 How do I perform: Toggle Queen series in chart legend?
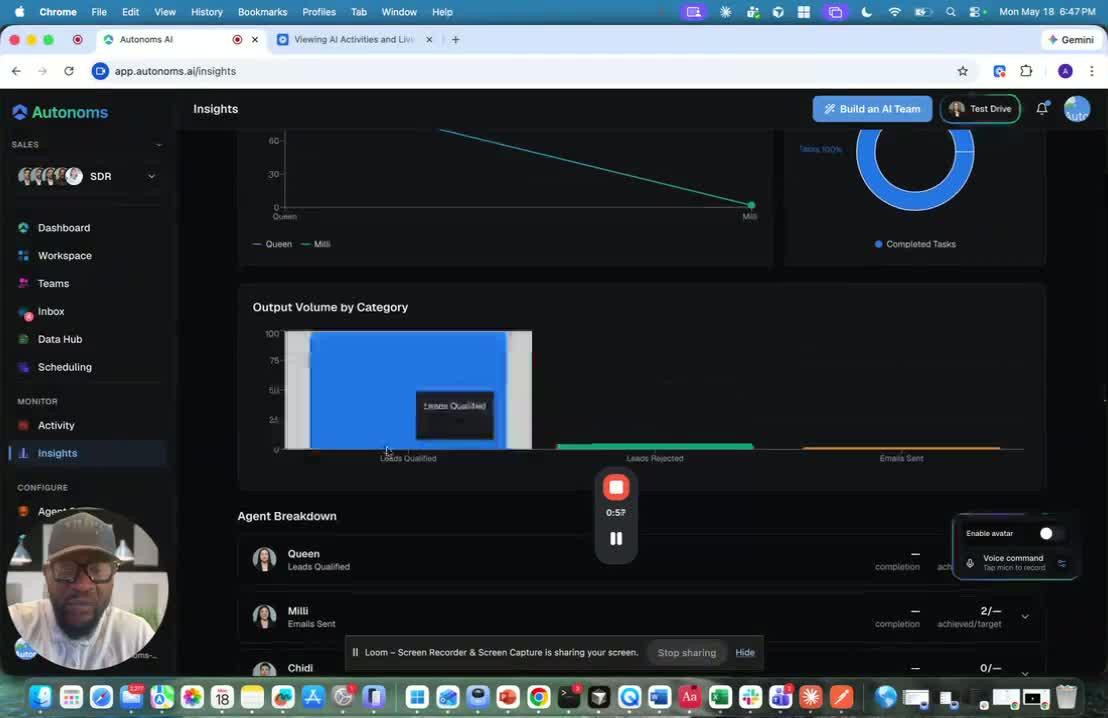(272, 244)
